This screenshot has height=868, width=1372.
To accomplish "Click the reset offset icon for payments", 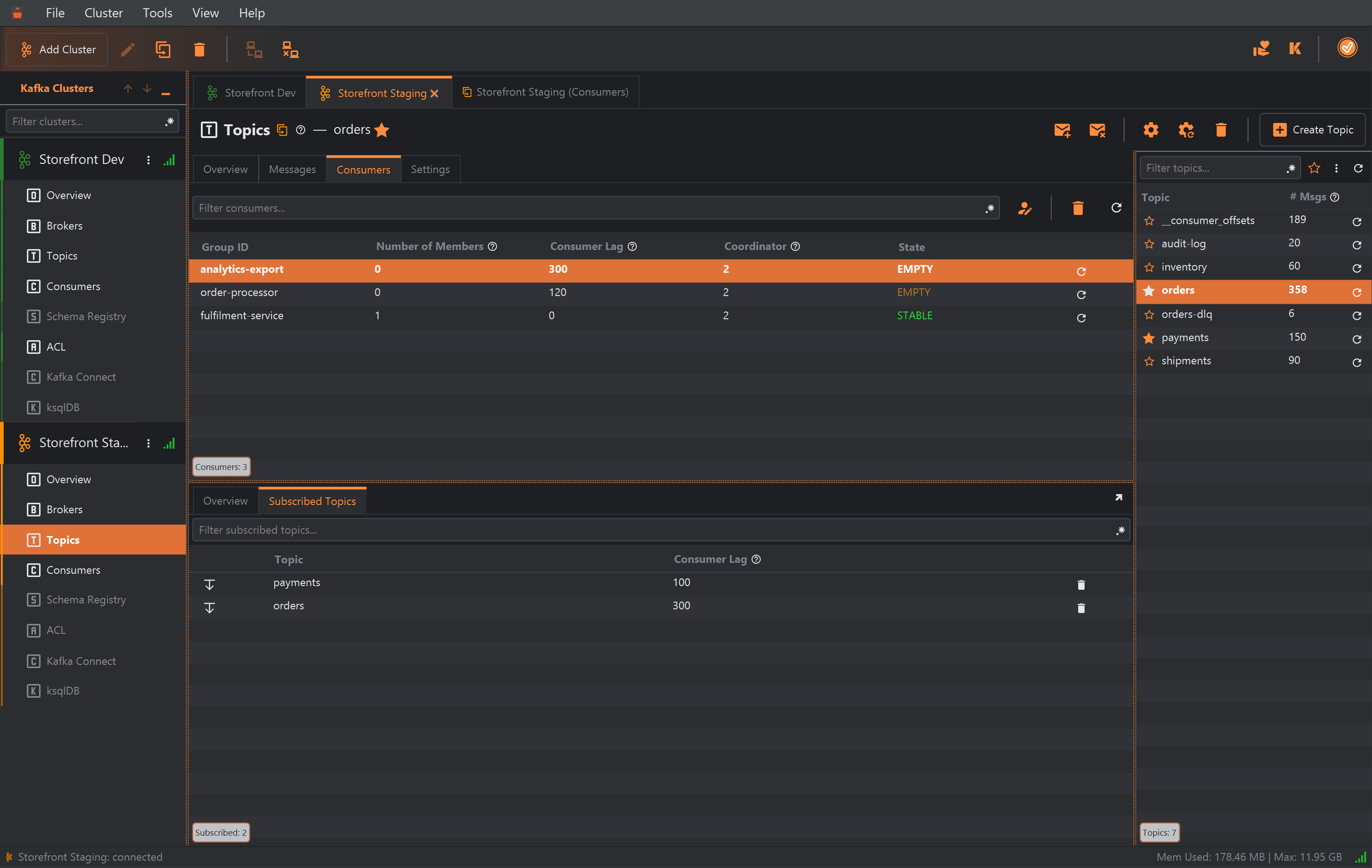I will pyautogui.click(x=210, y=585).
